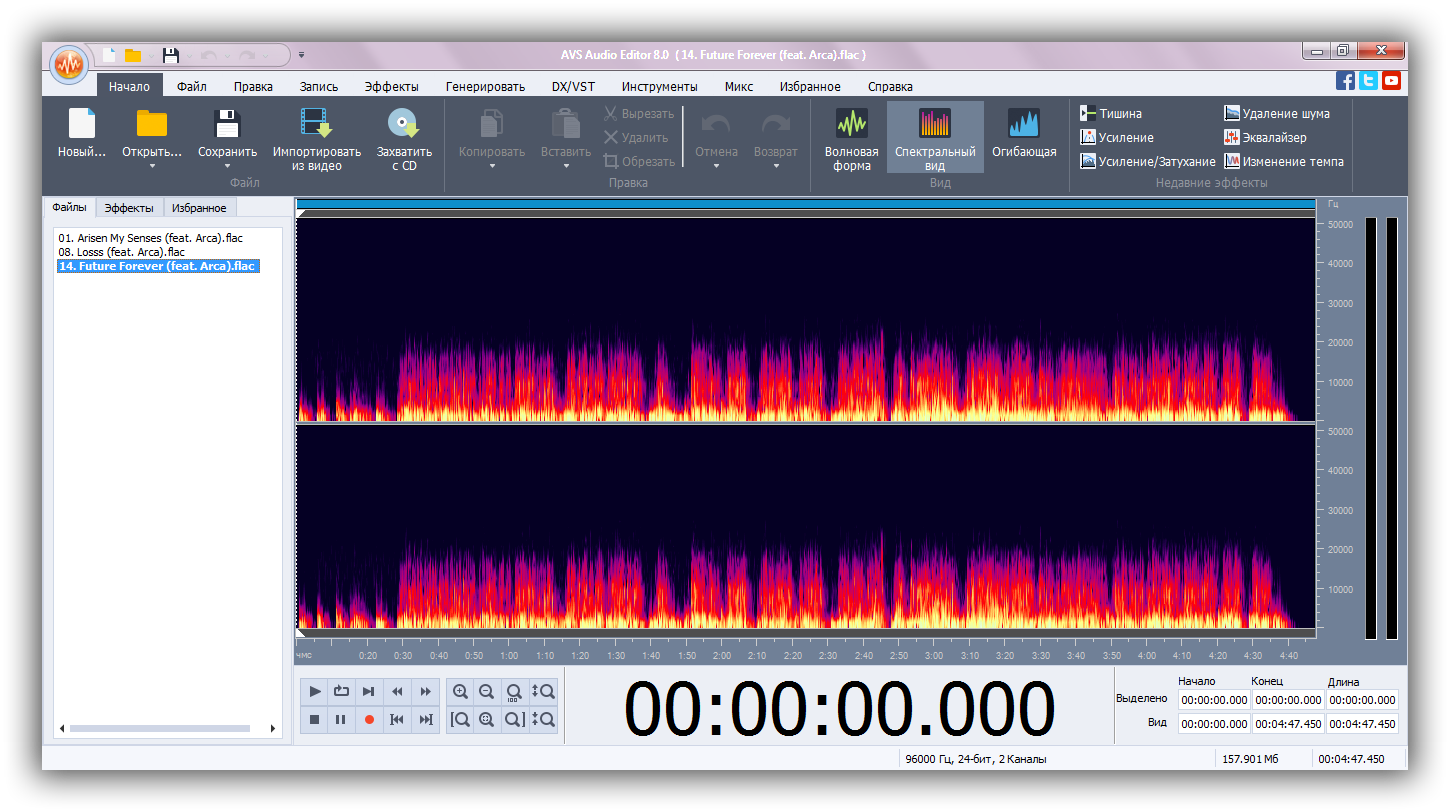Open the Генерировать ribbon tab
Viewport: 1450px width, 812px height.
(x=485, y=87)
